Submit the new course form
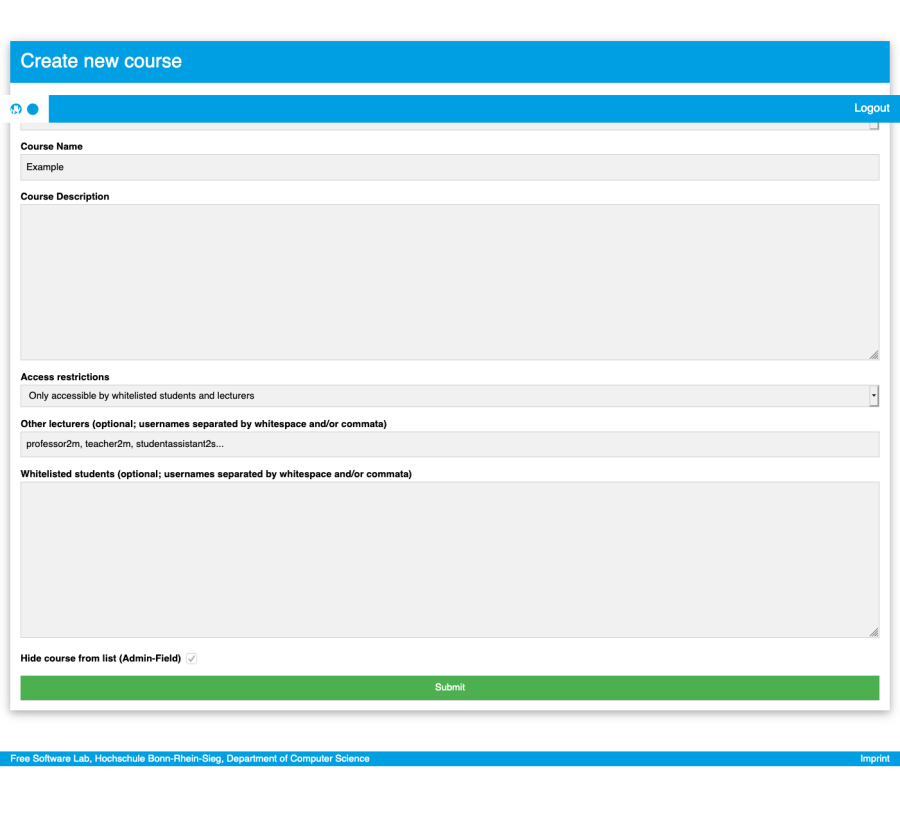Viewport: 900px width, 824px height. point(449,687)
